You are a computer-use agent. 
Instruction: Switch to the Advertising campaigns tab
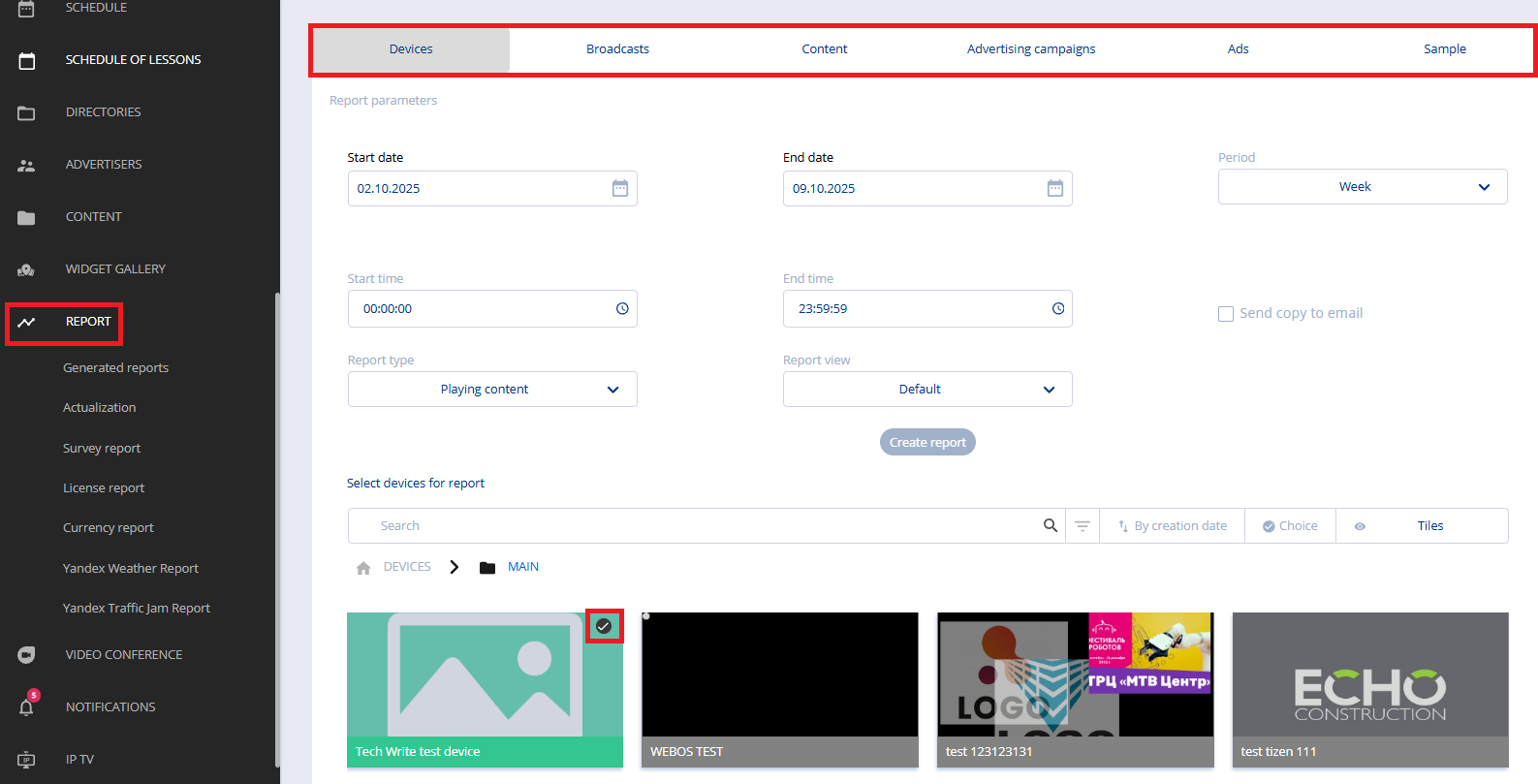pos(1030,49)
